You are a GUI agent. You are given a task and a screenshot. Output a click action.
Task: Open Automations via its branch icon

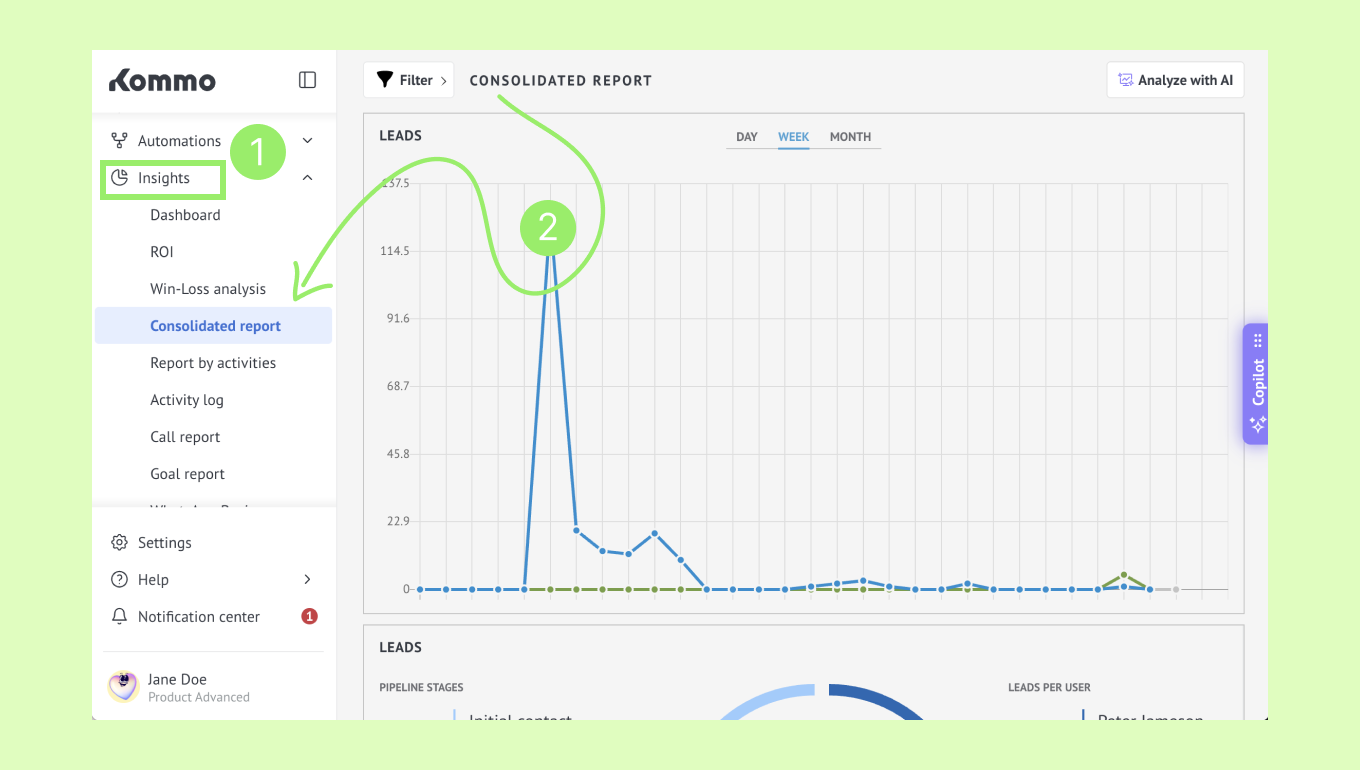coord(119,141)
